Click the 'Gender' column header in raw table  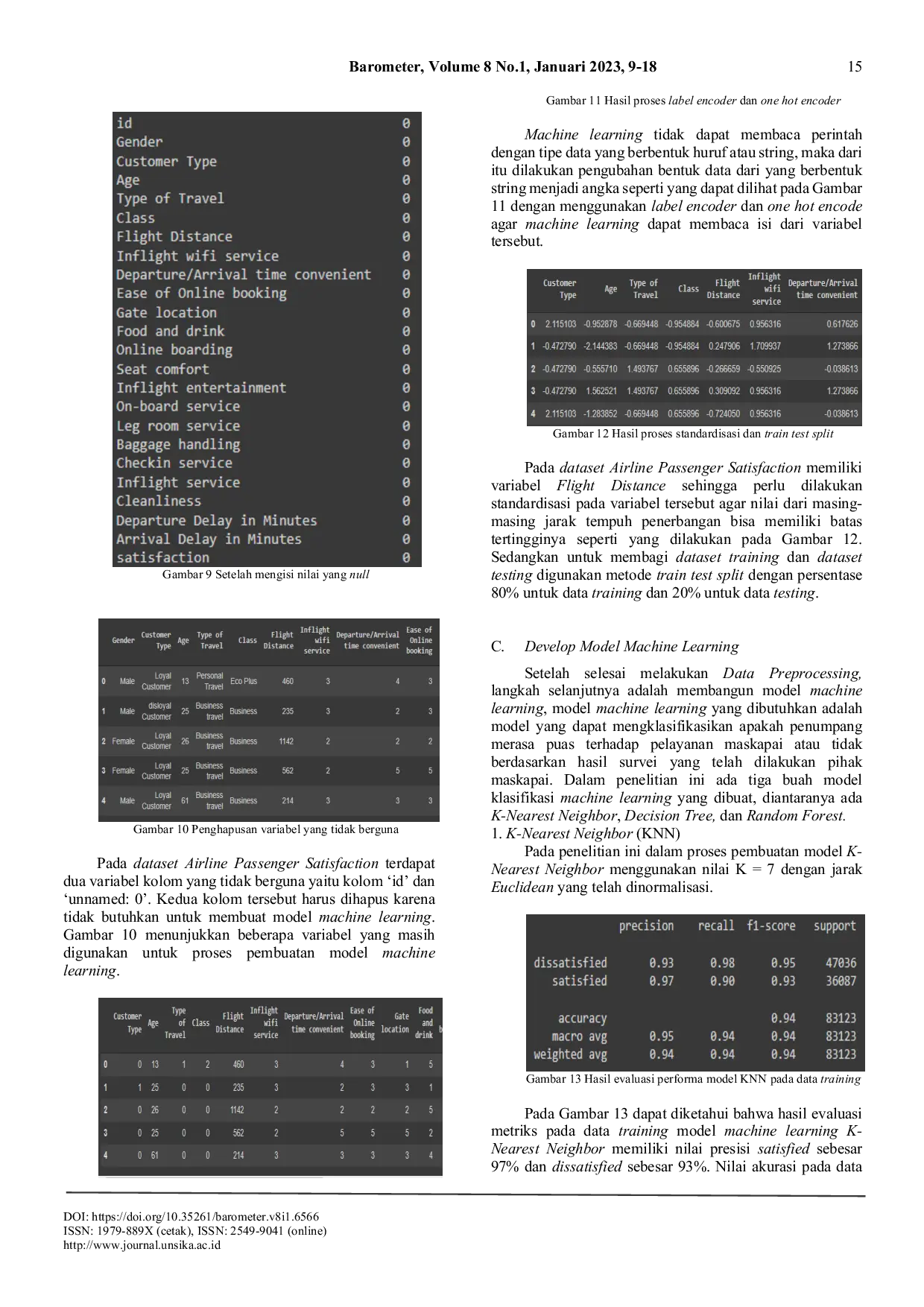tap(123, 640)
